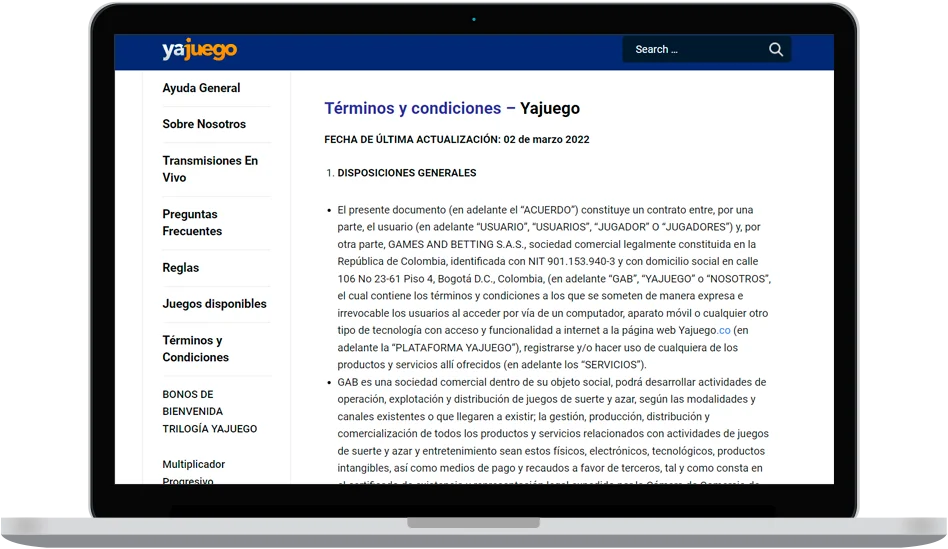
Task: Open Sobre Nosotros page
Action: [204, 124]
